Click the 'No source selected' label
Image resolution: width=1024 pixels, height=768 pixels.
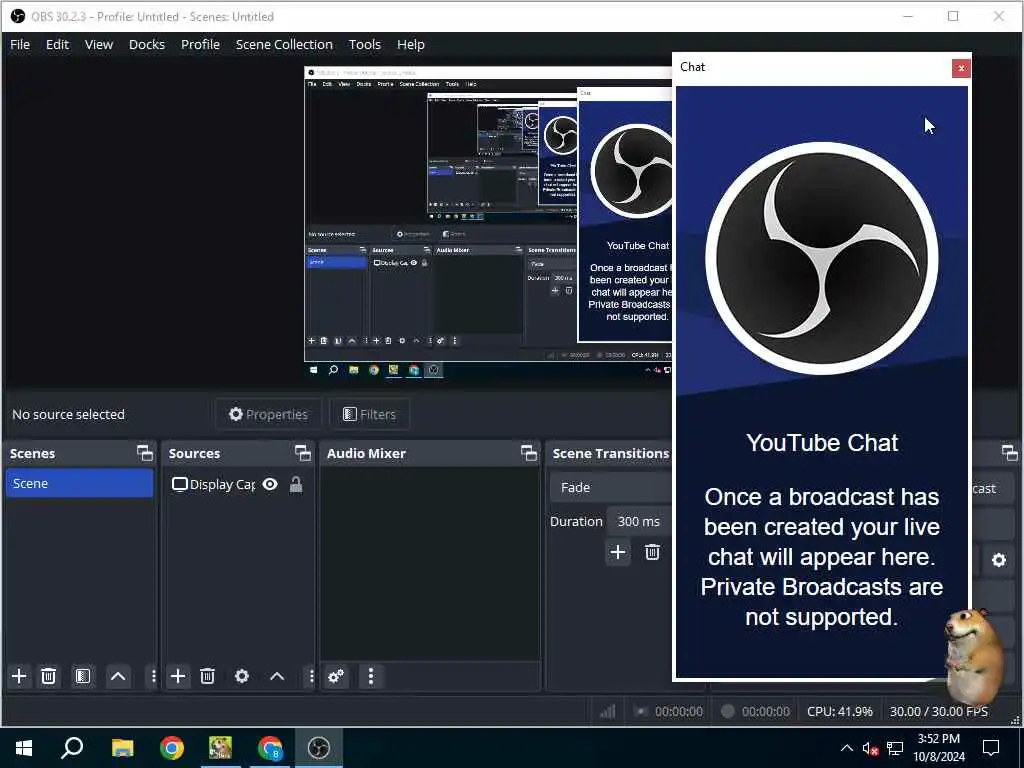[69, 414]
